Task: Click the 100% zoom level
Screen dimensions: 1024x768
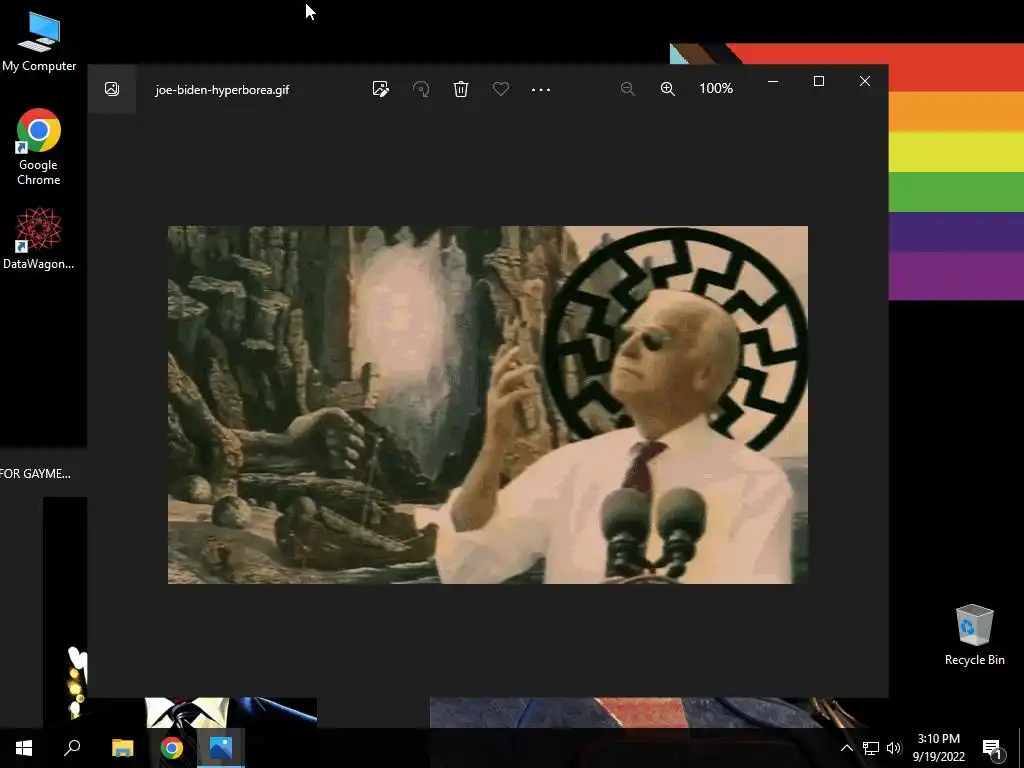Action: (716, 88)
